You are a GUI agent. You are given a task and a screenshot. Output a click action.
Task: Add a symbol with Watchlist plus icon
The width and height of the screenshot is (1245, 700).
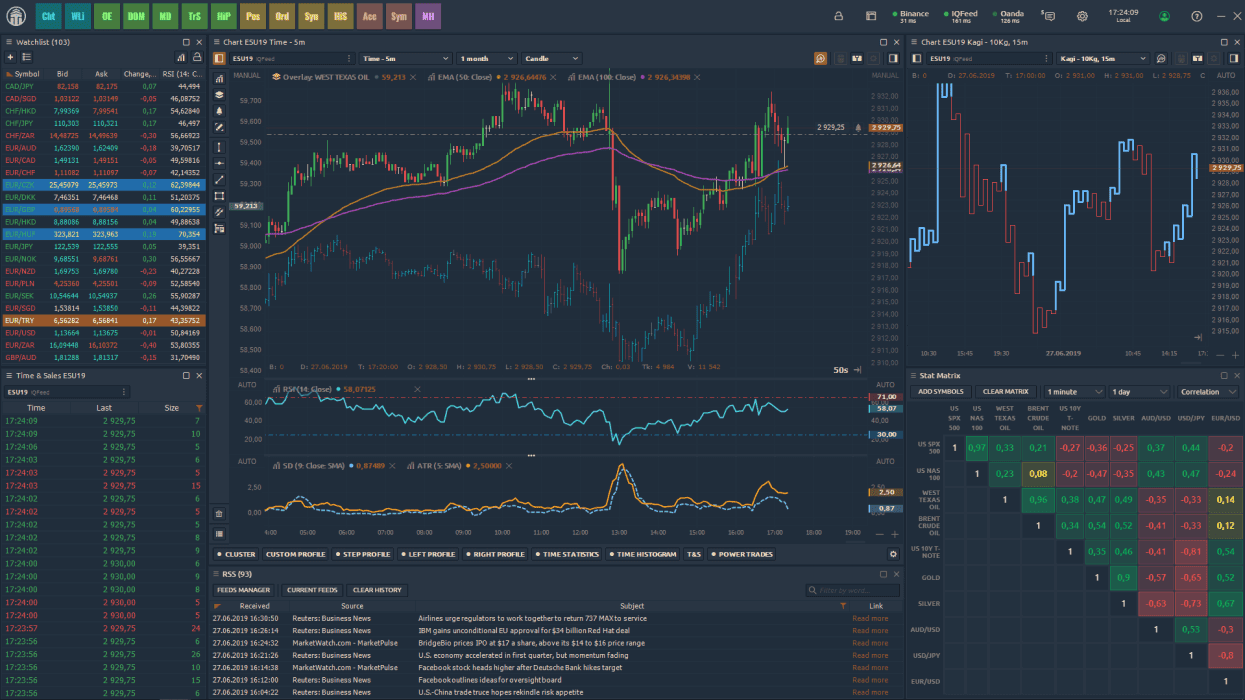10,58
